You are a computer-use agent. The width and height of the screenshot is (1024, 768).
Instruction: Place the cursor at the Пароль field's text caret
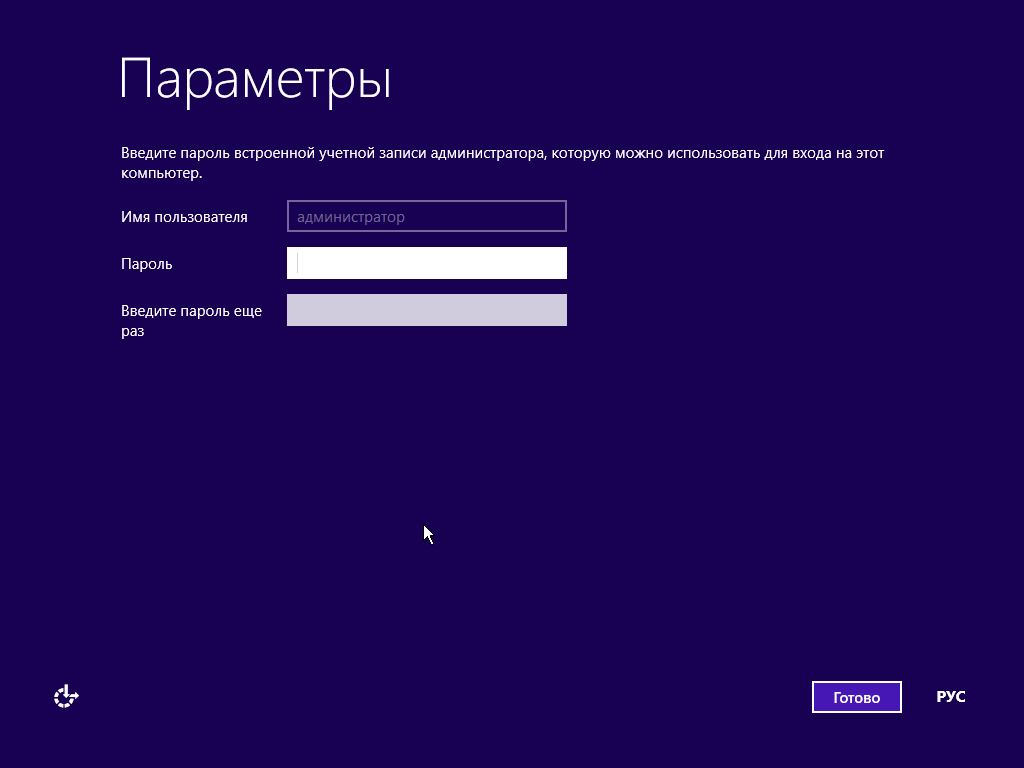pos(299,263)
